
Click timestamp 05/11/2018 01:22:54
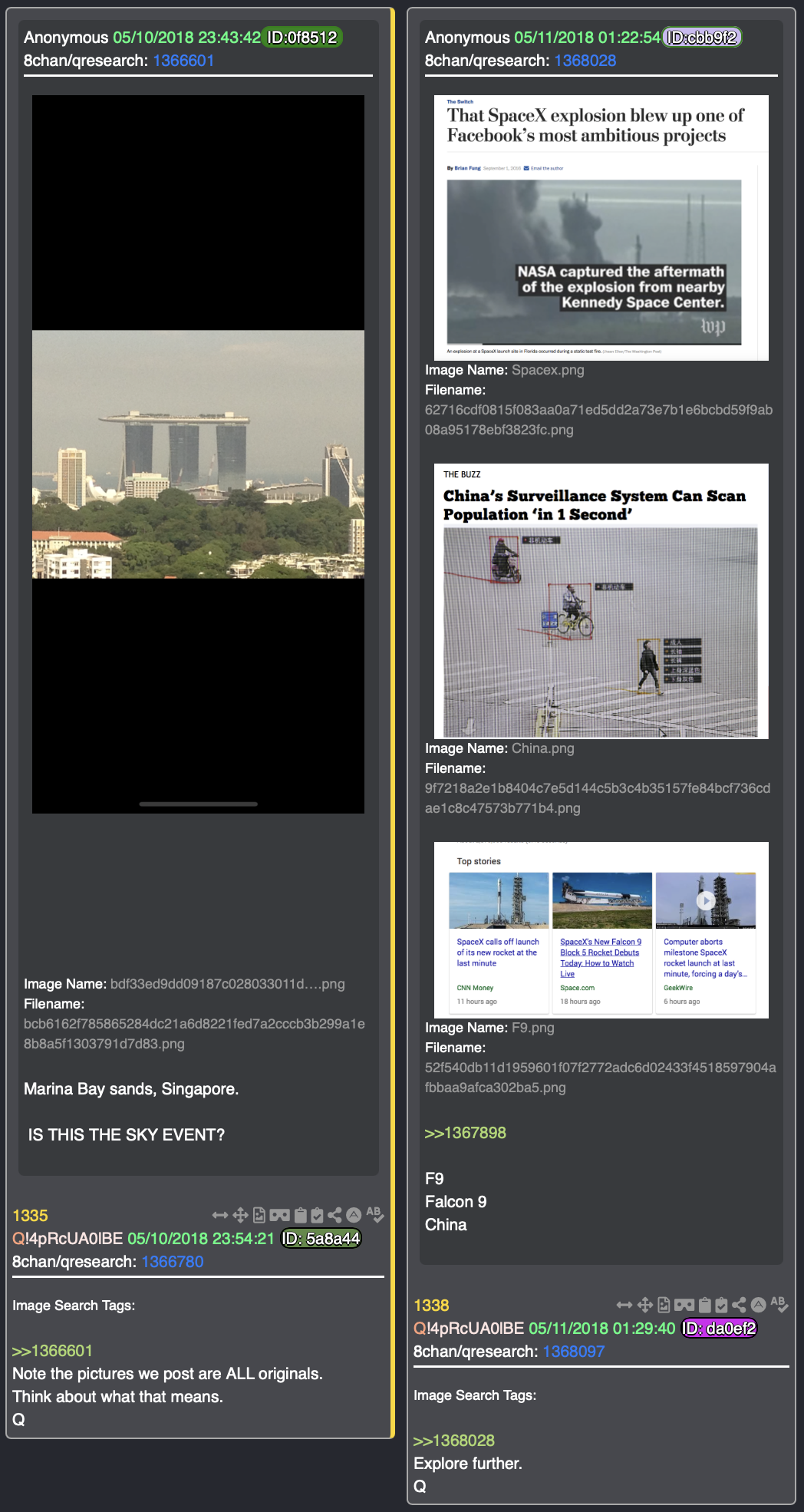(588, 38)
